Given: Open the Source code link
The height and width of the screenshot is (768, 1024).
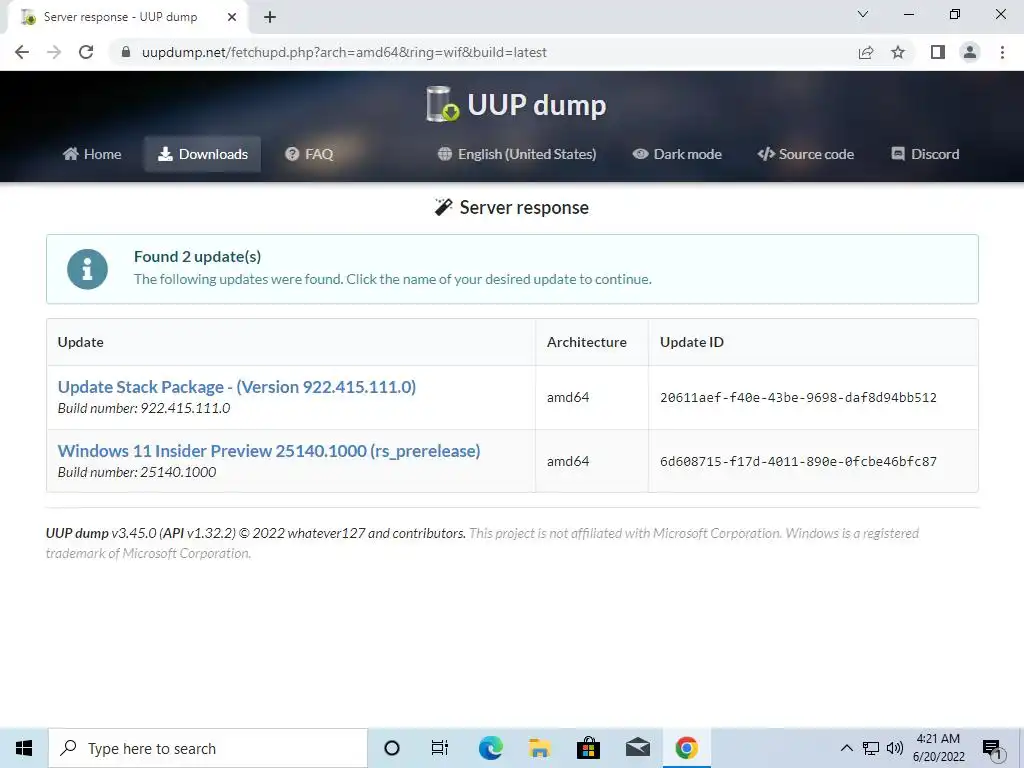Looking at the screenshot, I should pos(805,154).
